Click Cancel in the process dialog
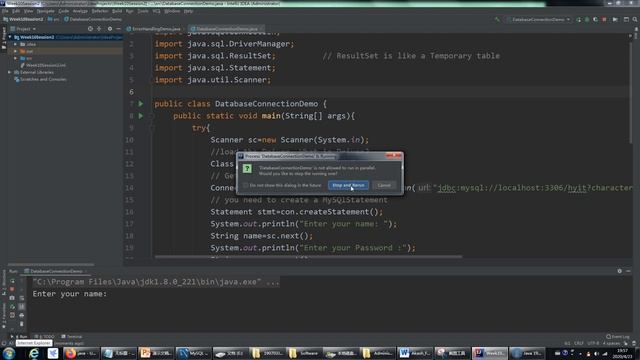The height and width of the screenshot is (360, 640). point(384,185)
